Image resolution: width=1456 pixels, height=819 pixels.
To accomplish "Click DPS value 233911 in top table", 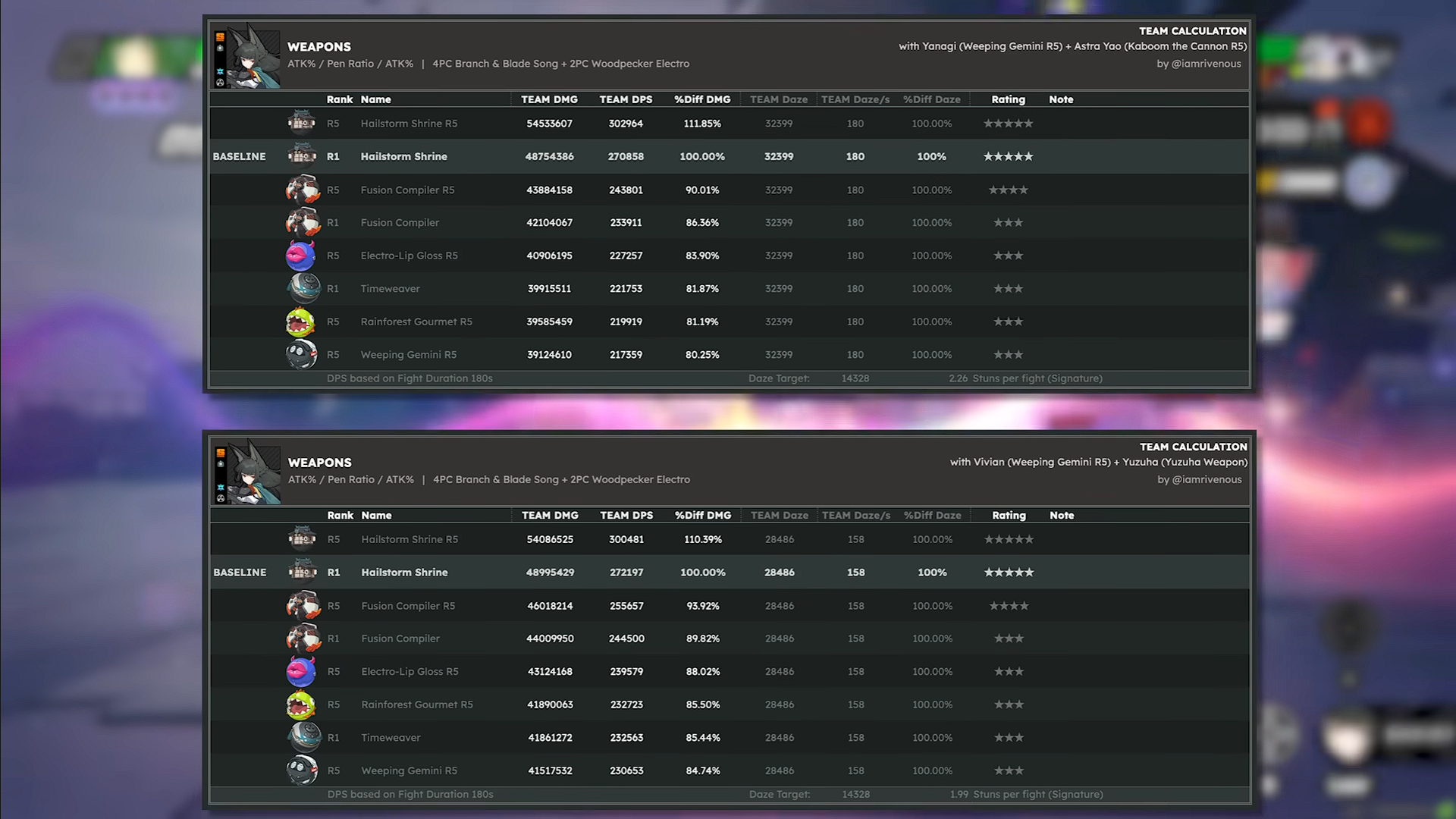I will pos(626,222).
